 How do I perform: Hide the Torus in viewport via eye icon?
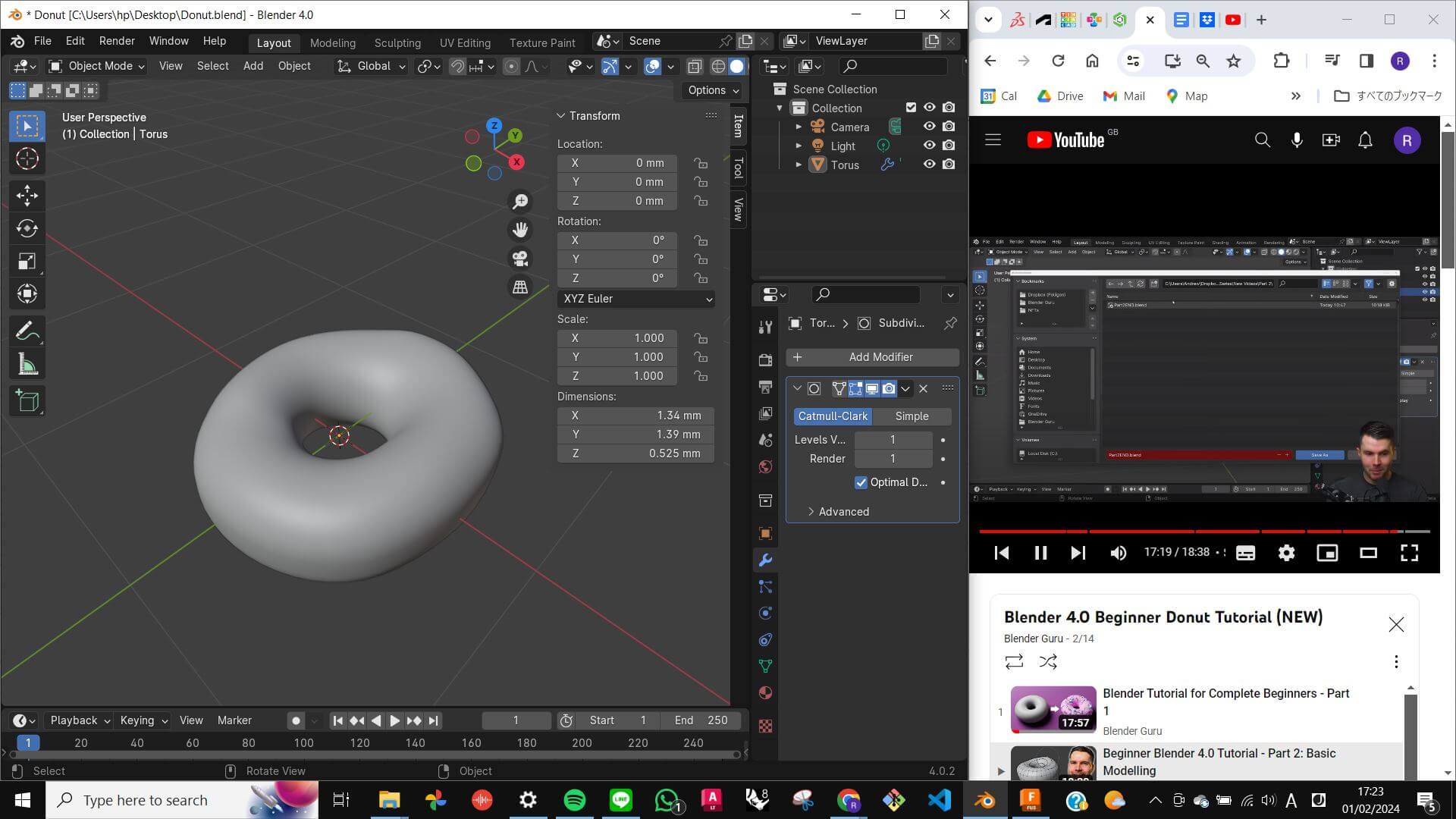point(929,165)
